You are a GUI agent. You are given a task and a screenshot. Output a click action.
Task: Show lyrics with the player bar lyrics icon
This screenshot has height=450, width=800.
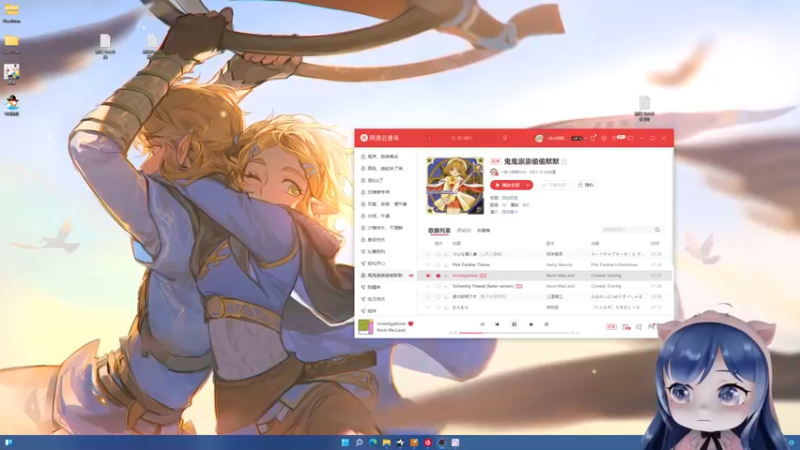tap(546, 324)
